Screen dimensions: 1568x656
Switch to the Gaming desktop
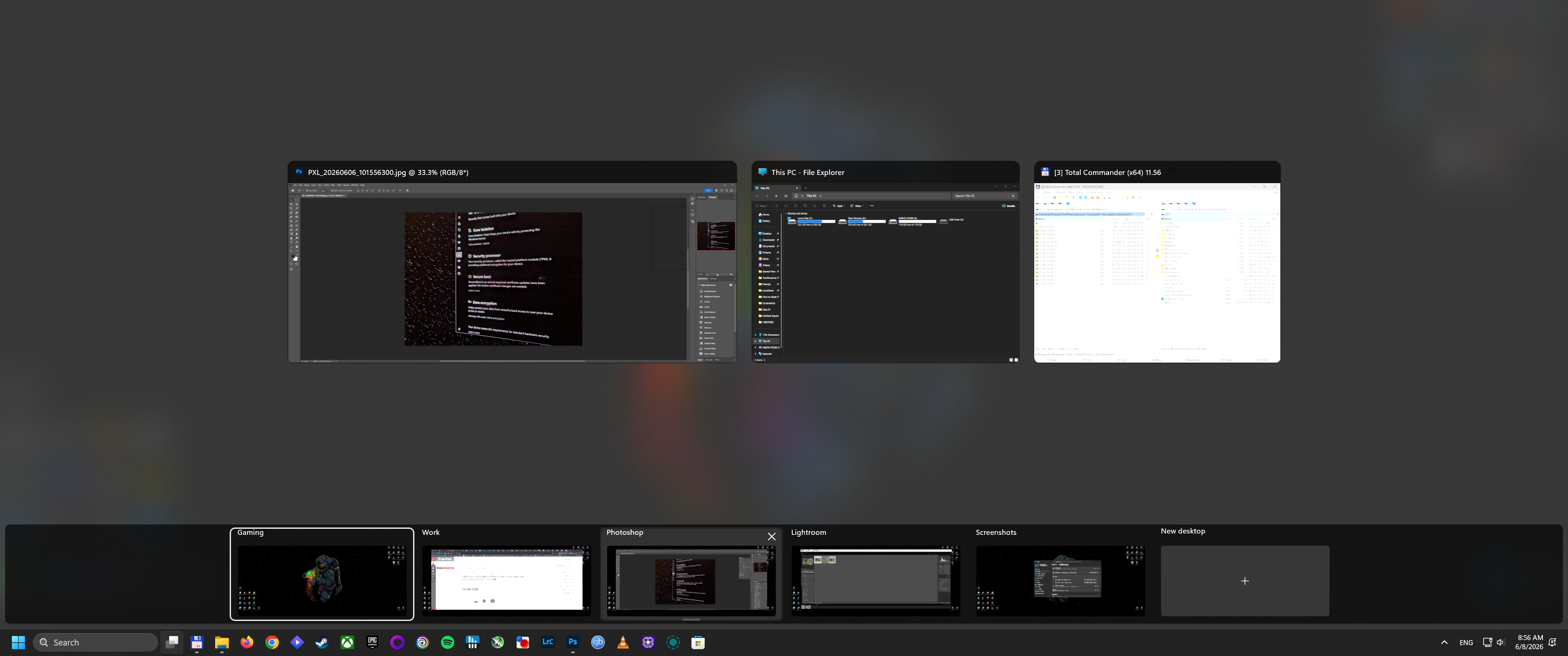322,574
